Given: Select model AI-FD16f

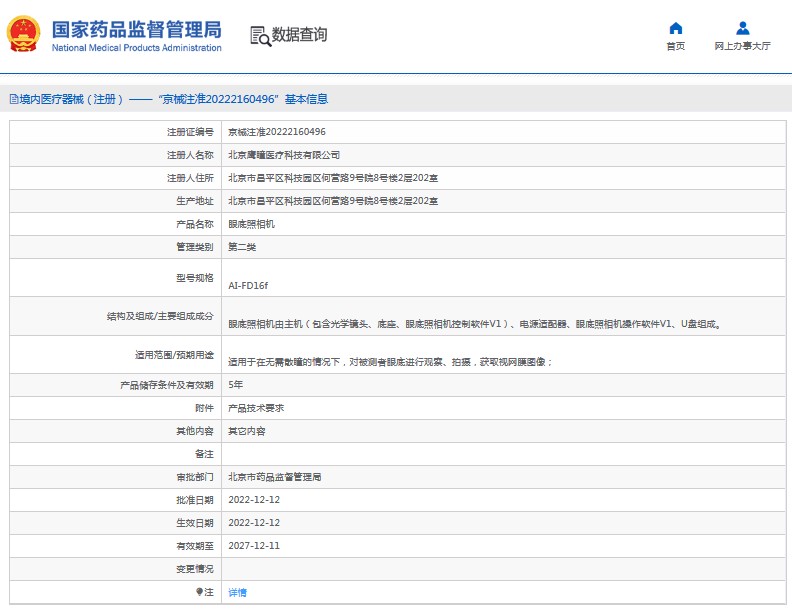Looking at the screenshot, I should click(x=248, y=285).
